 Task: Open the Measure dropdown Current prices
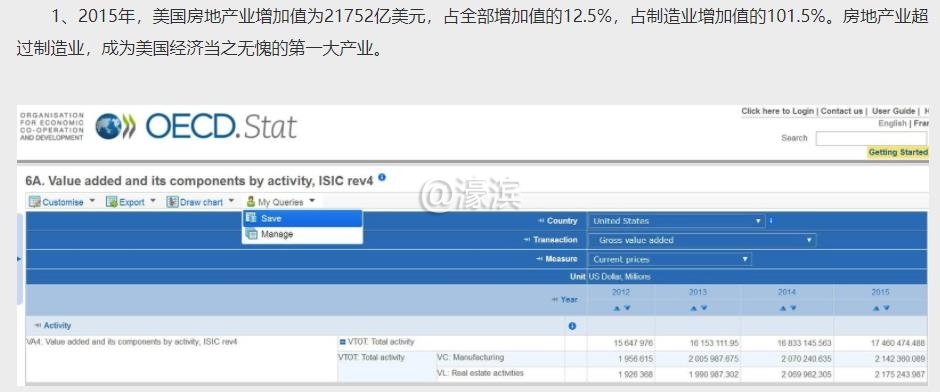[x=670, y=260]
